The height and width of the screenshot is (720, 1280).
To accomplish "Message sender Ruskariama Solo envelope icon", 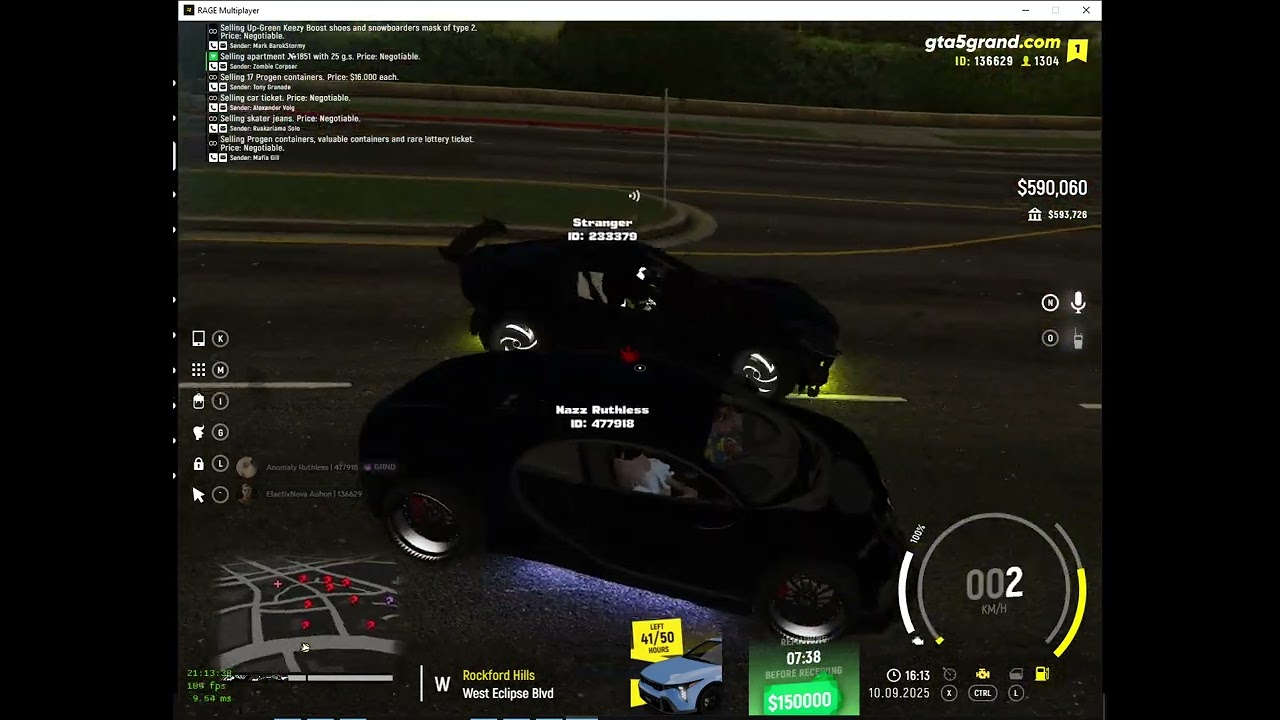I will coord(223,128).
